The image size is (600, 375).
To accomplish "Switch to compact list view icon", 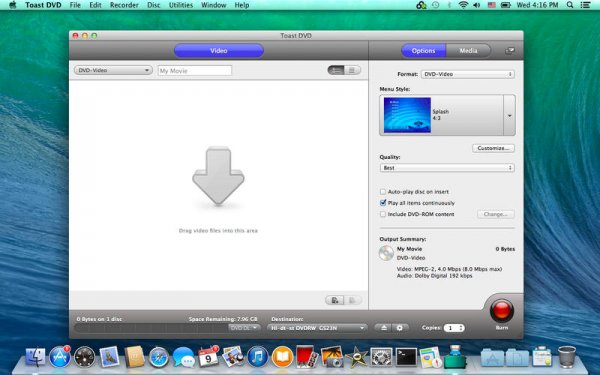I will (x=352, y=70).
